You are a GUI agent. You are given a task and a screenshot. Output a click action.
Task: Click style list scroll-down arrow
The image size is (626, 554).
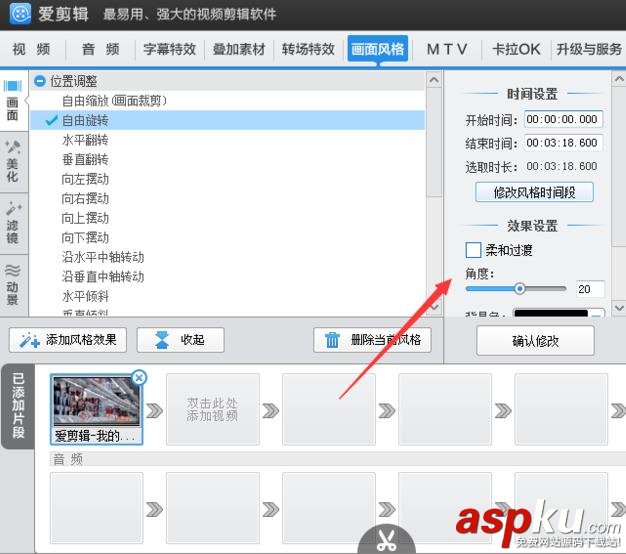434,307
